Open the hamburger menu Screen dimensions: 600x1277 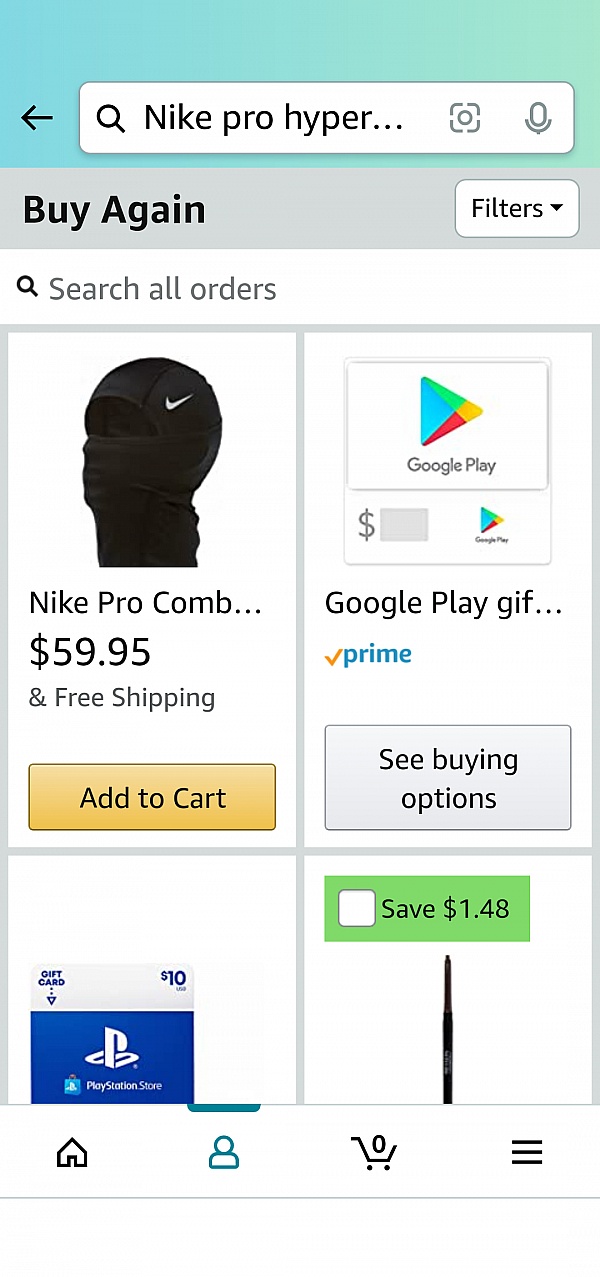527,1153
